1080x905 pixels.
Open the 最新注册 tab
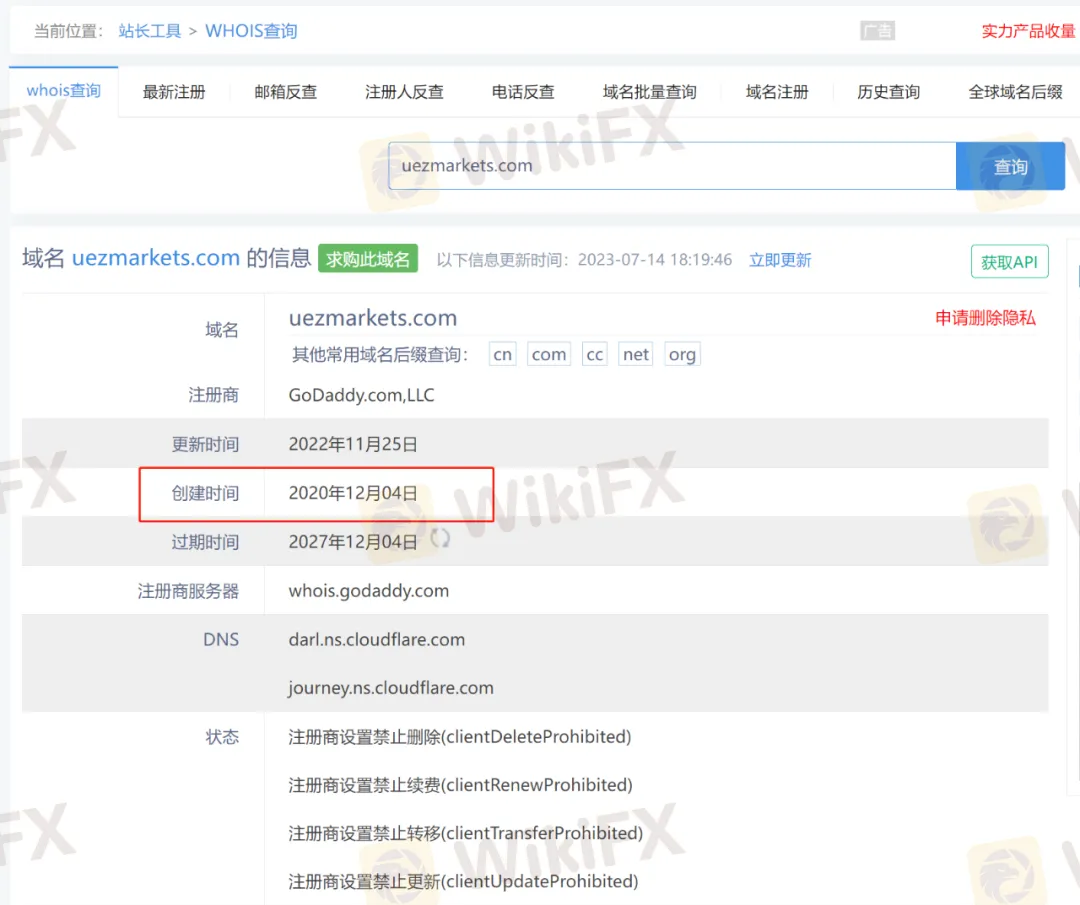(x=174, y=92)
